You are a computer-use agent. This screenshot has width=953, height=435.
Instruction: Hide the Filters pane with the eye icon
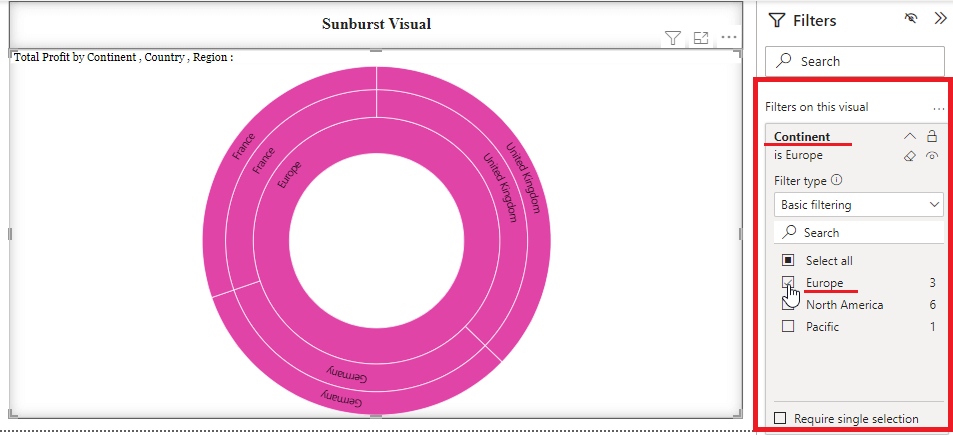[x=910, y=19]
